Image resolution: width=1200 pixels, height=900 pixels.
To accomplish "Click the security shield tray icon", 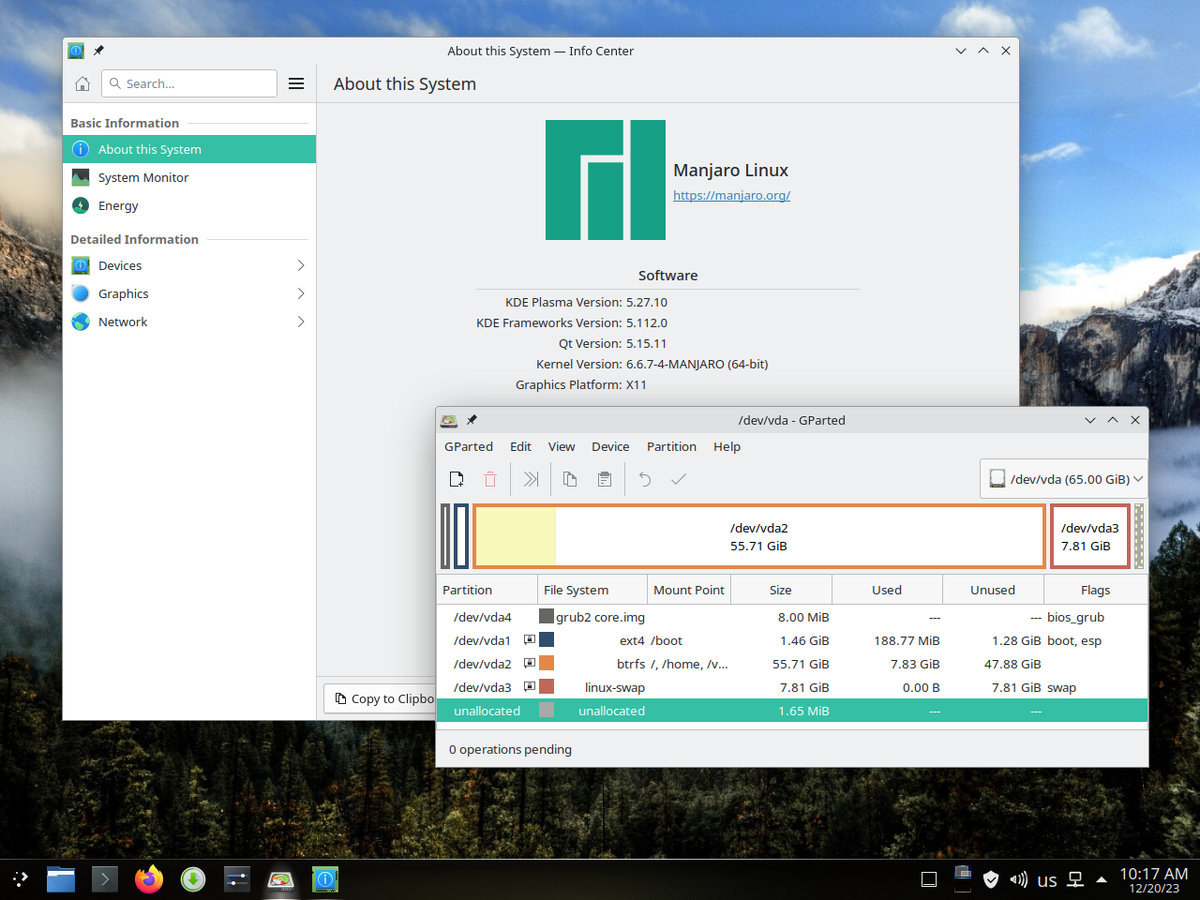I will [991, 880].
